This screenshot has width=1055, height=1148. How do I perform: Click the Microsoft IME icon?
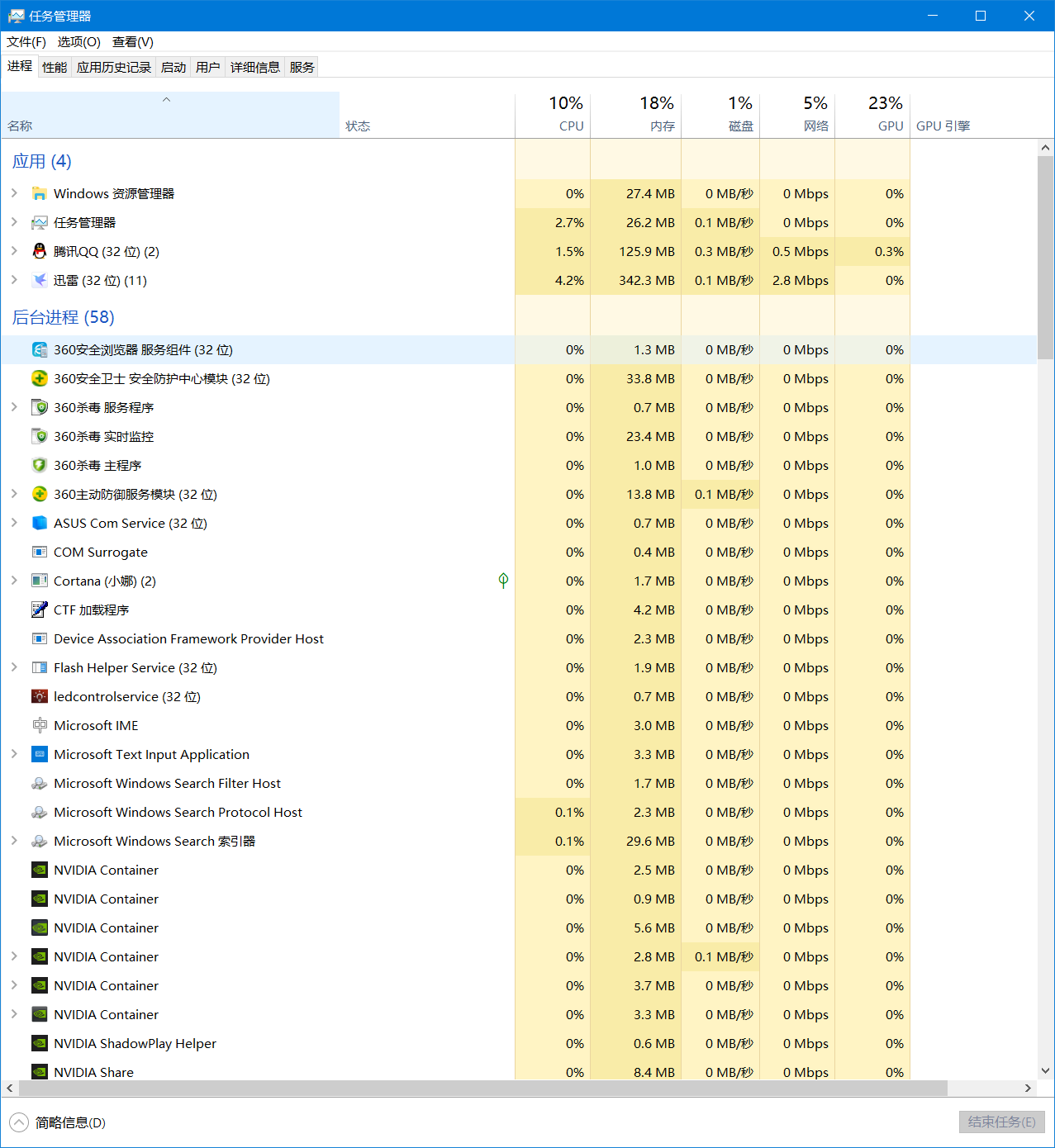click(x=39, y=726)
